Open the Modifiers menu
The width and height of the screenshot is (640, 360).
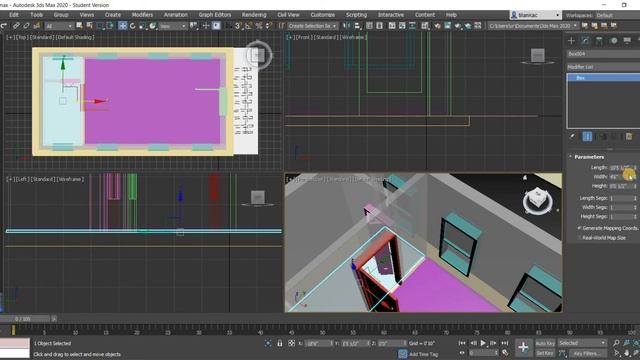142,15
